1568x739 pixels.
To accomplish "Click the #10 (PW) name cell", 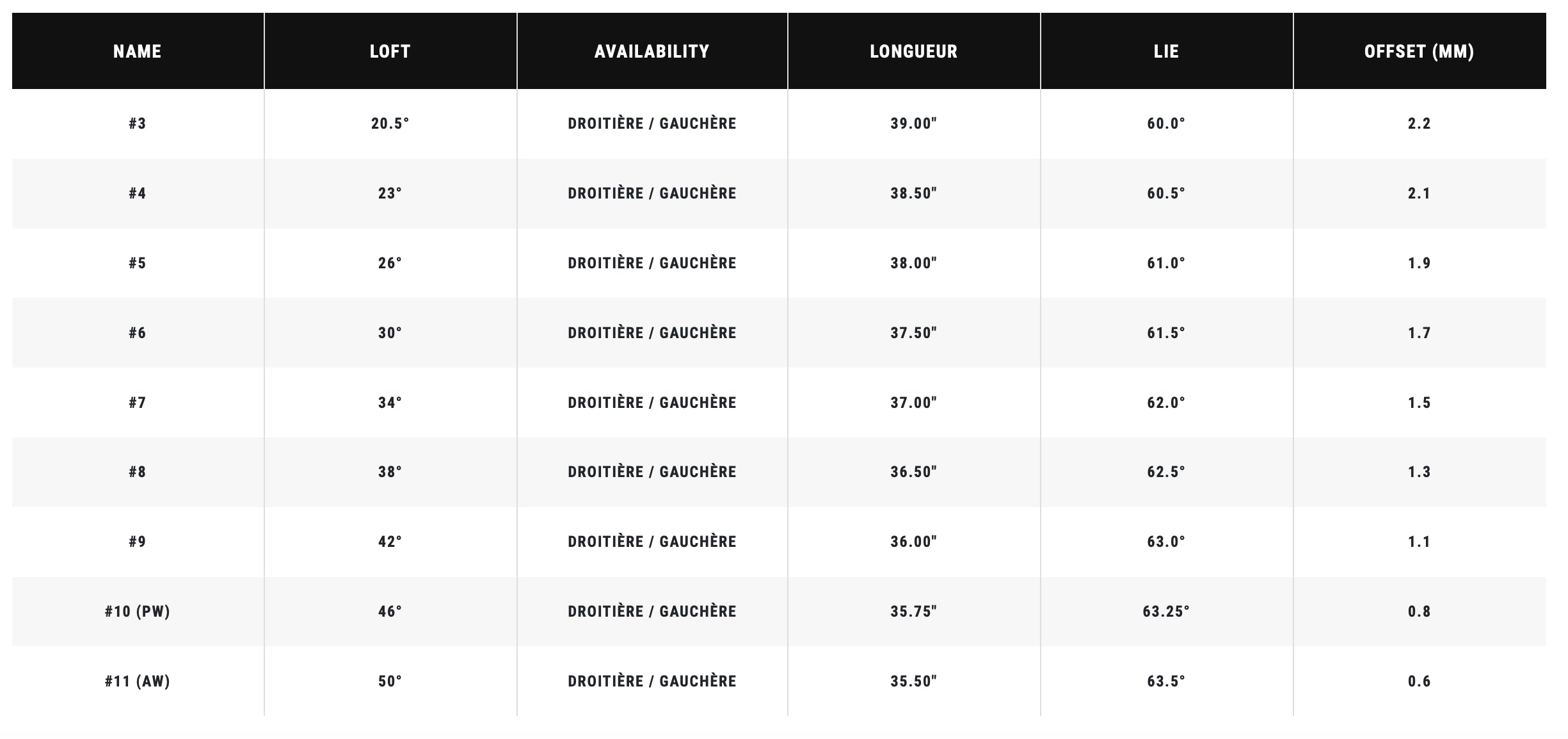I will 138,612.
